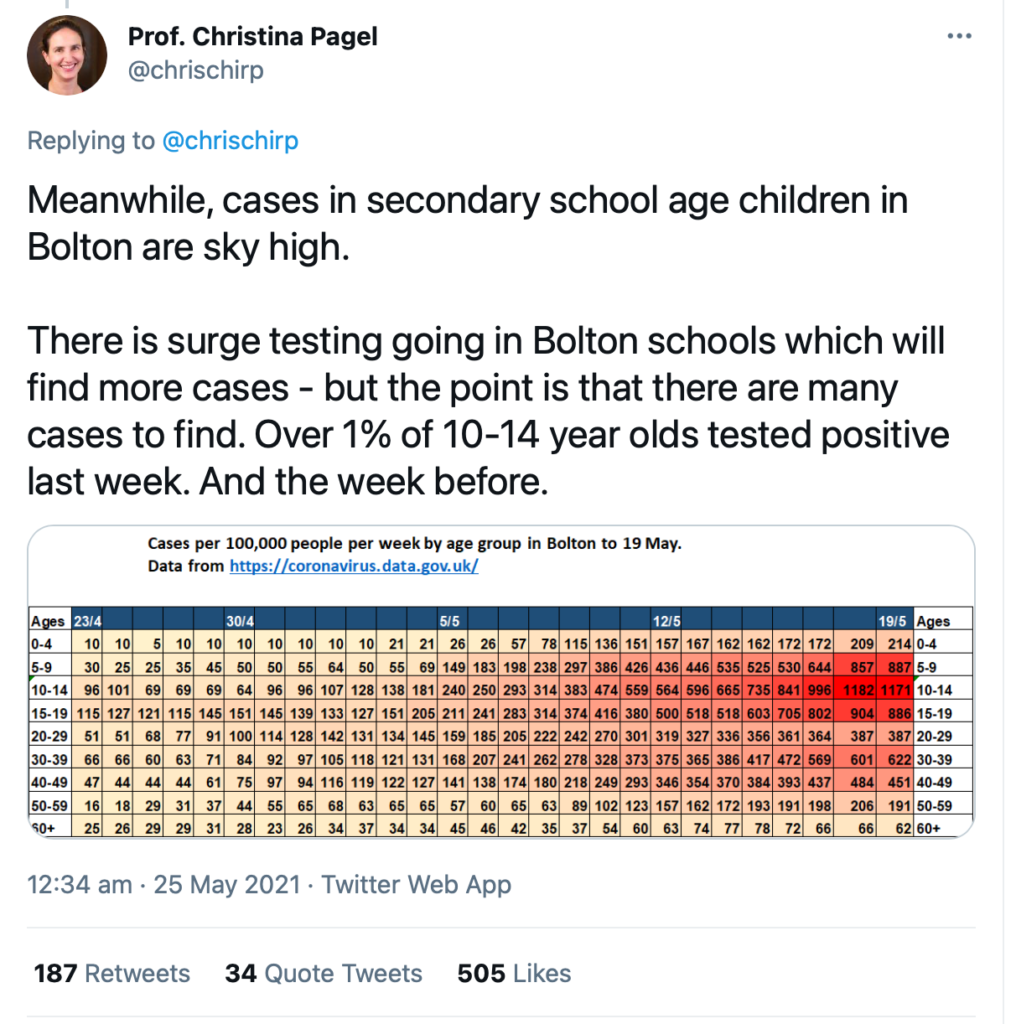The image size is (1016, 1024).
Task: Click Christina Pagel's profile photo
Action: click(67, 55)
